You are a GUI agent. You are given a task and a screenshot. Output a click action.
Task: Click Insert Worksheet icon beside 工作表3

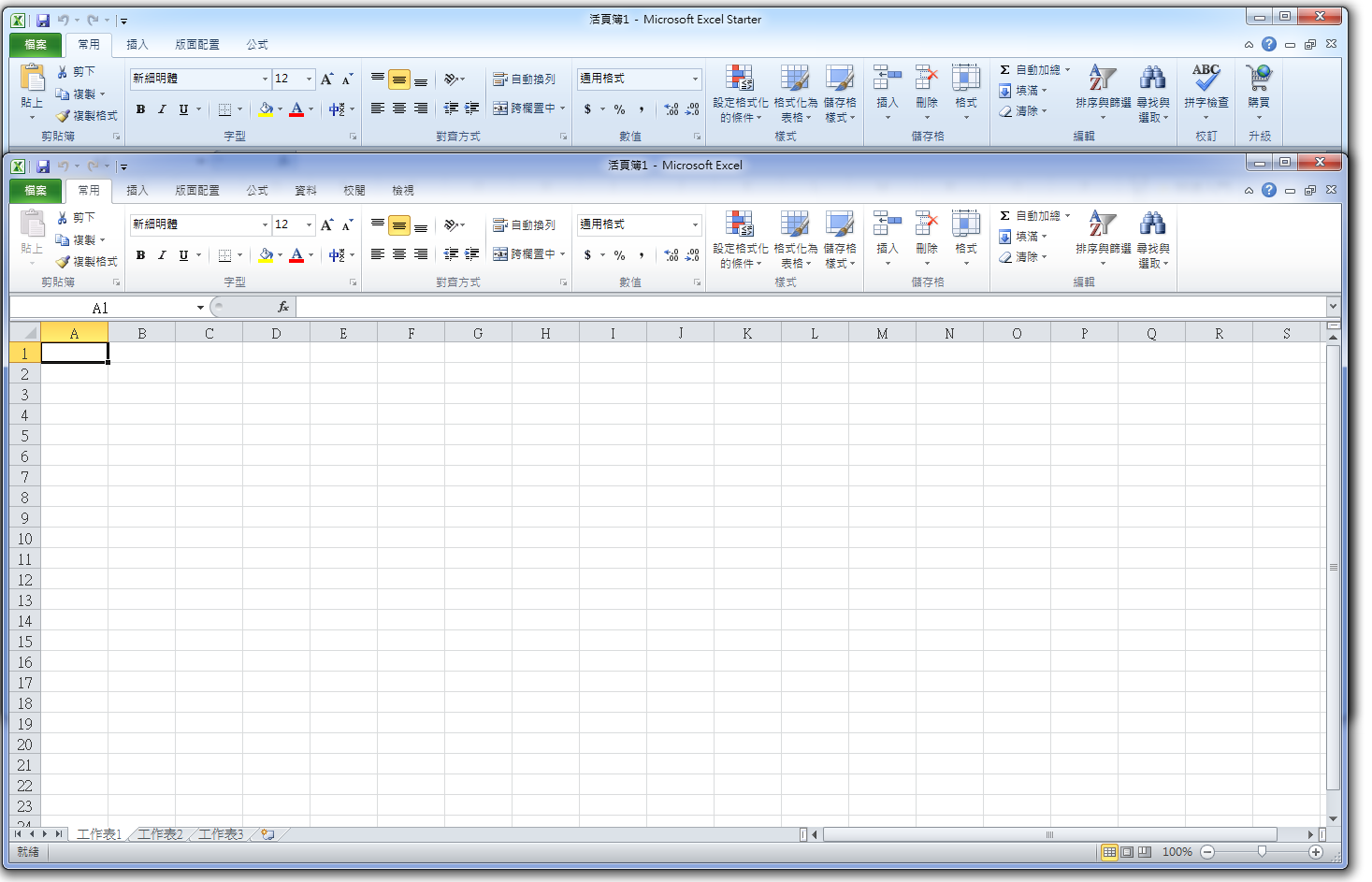[x=268, y=834]
